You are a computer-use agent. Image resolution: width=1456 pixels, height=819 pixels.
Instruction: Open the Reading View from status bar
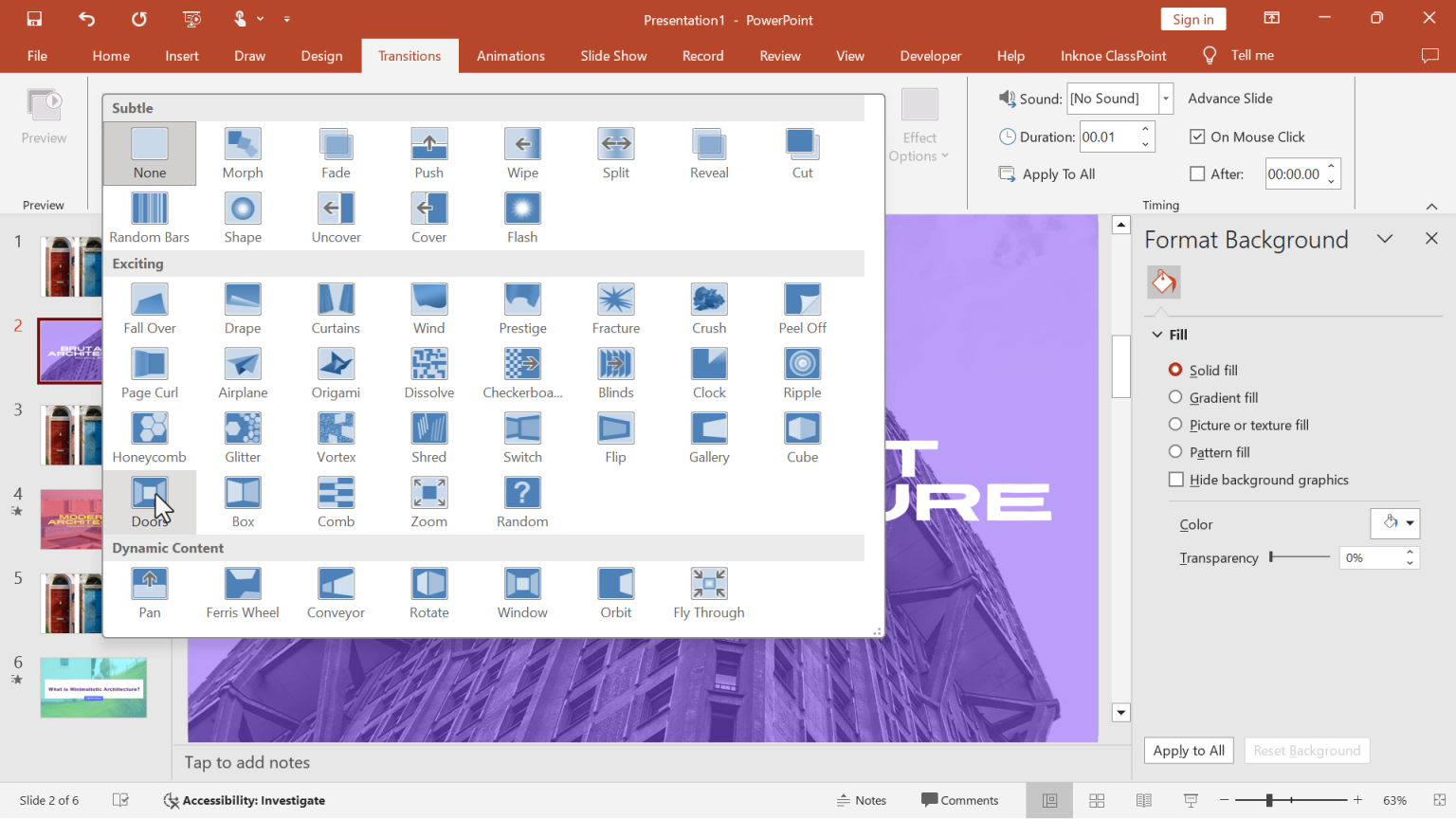pyautogui.click(x=1143, y=800)
